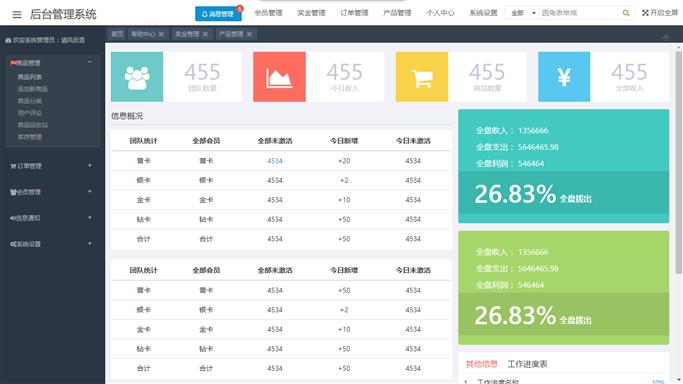Switch to the 工作进度表 tab

[527, 364]
